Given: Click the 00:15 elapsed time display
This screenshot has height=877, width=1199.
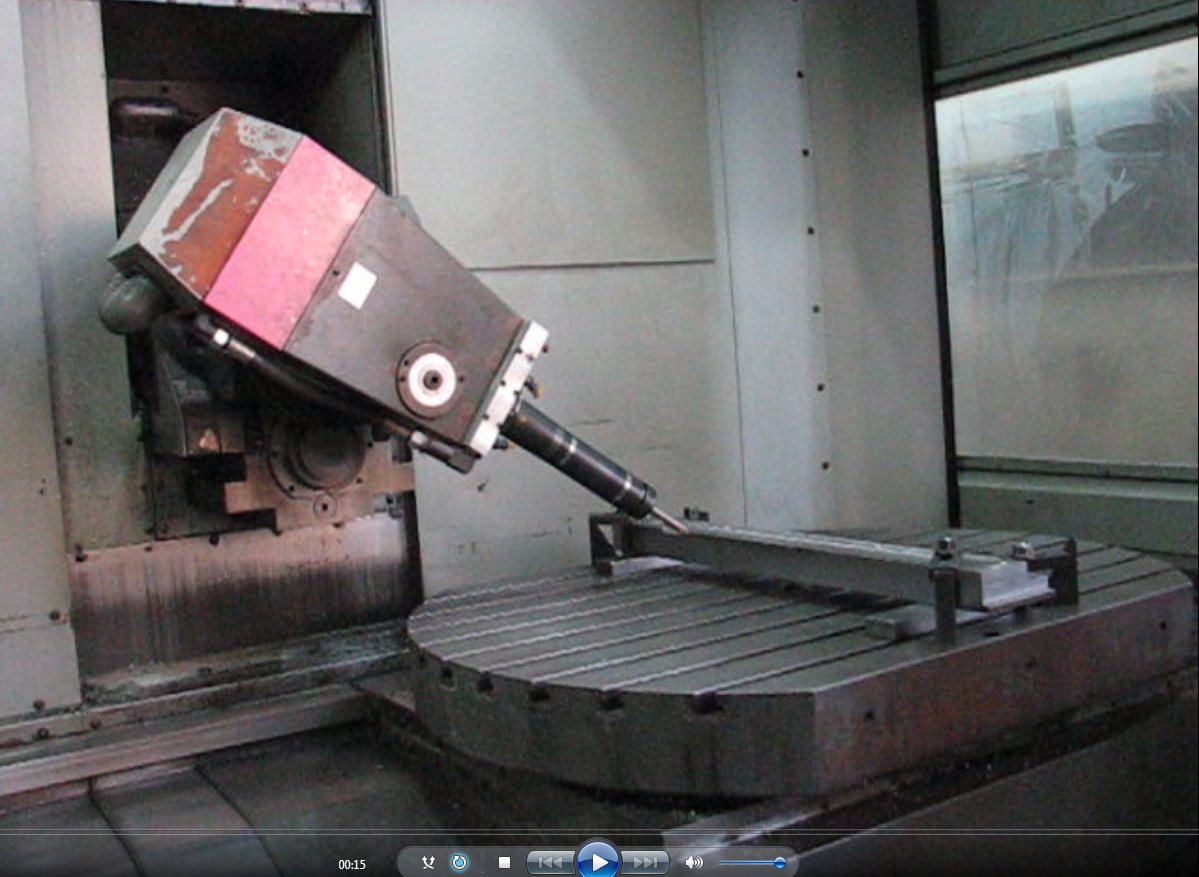Looking at the screenshot, I should (x=352, y=865).
